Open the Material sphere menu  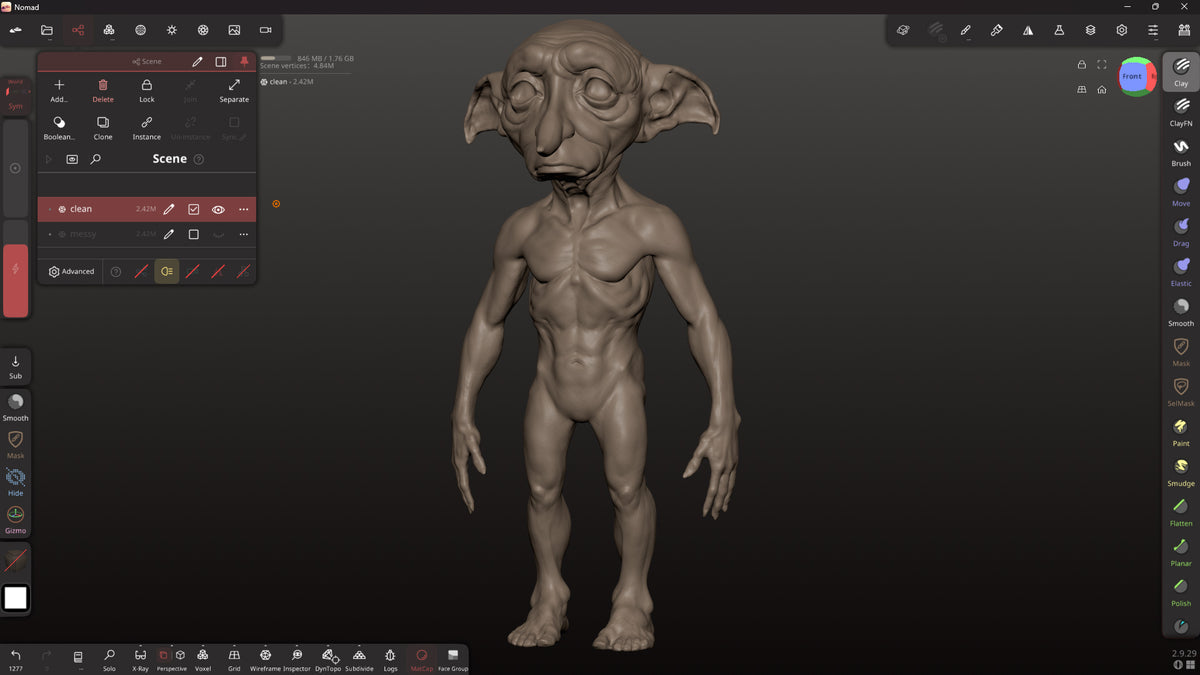coord(140,30)
